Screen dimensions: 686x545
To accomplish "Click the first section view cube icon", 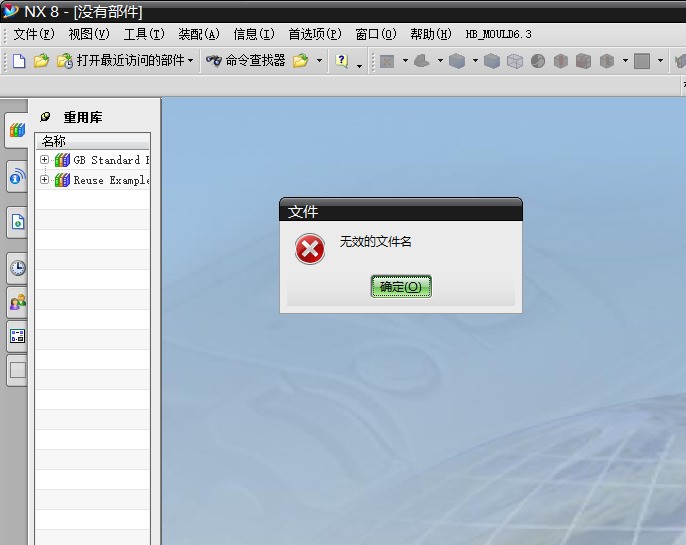I will (x=561, y=61).
